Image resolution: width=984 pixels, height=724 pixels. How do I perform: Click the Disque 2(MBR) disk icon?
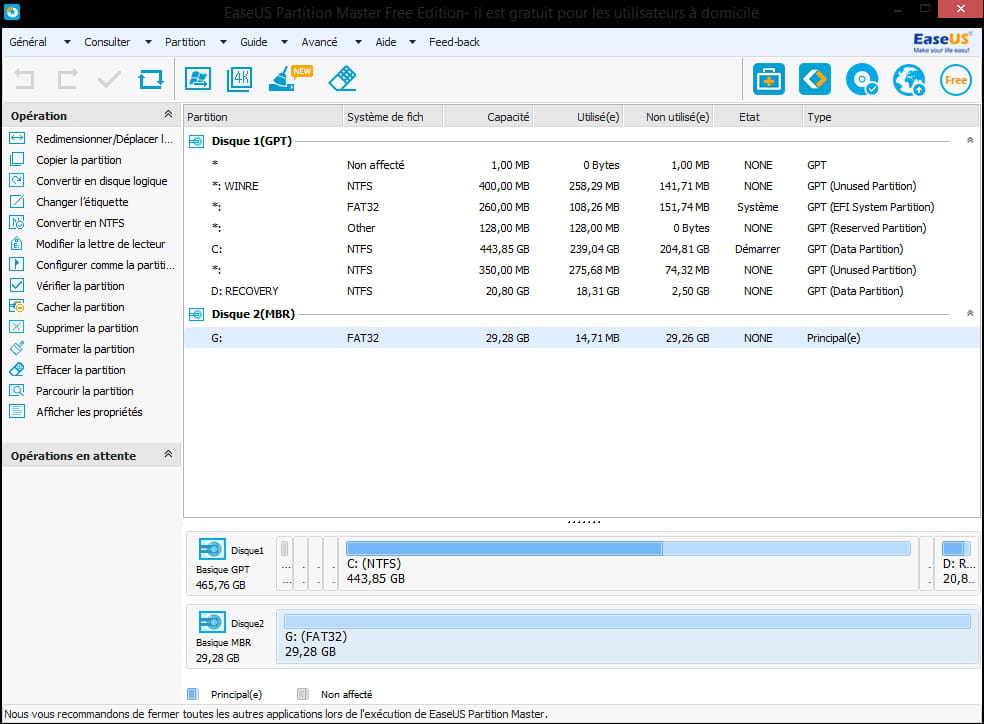coord(196,314)
